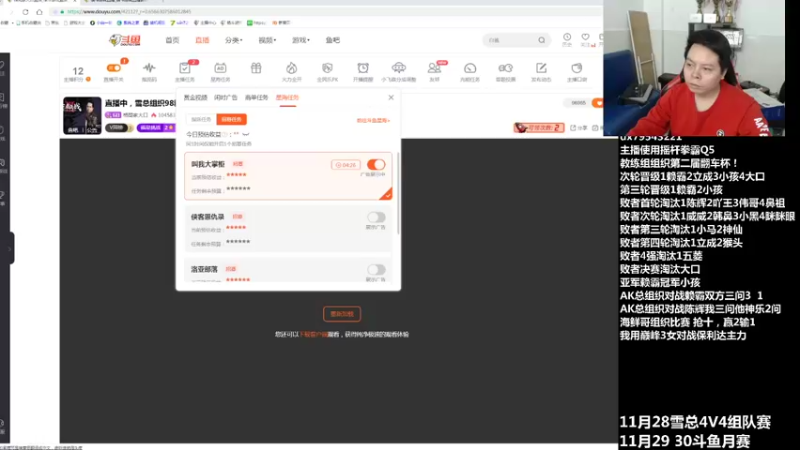This screenshot has width=800, height=450.
Task: Click the flame toolbar icon
Action: pos(291,68)
